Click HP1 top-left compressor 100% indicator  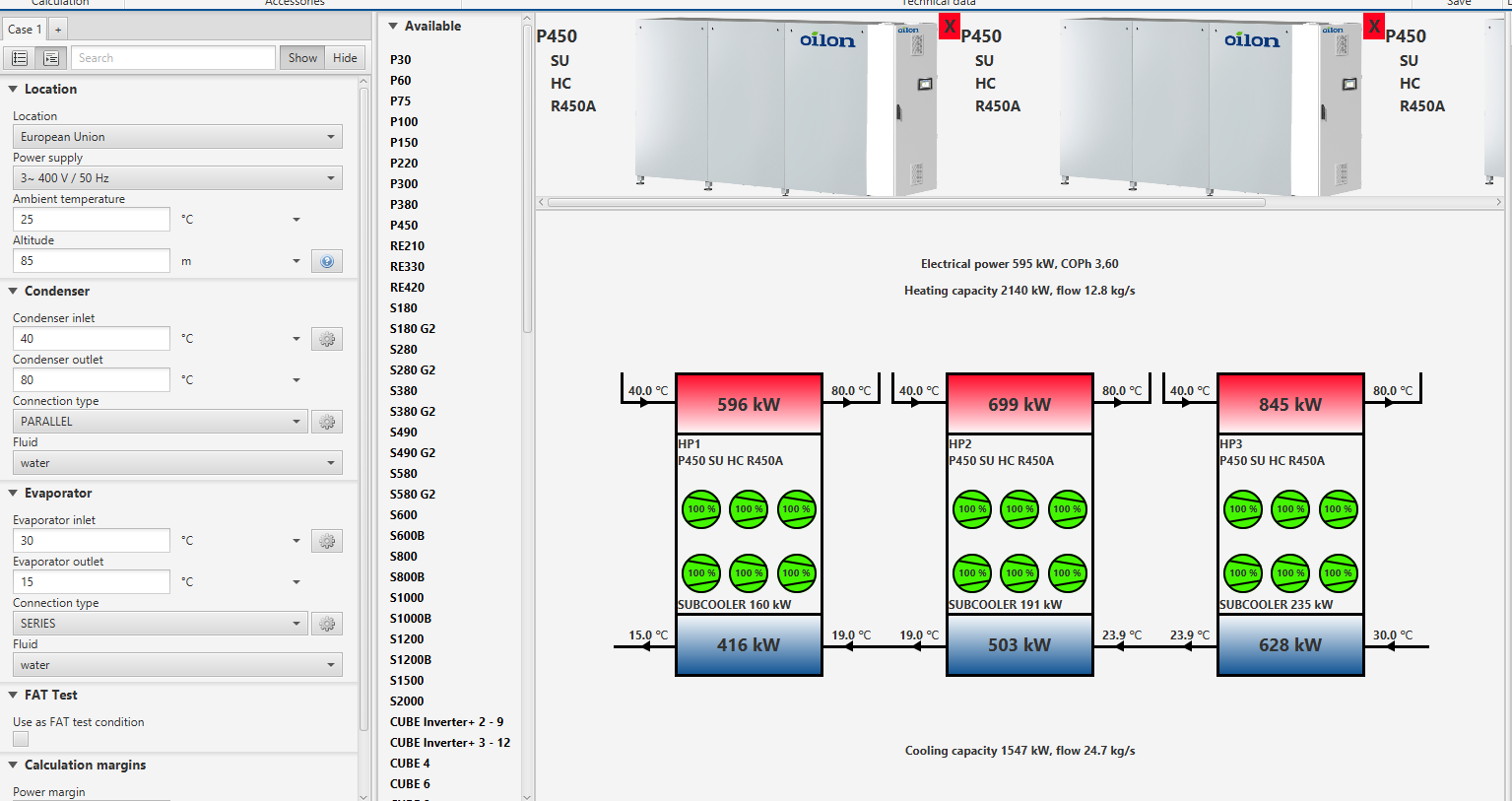click(701, 509)
